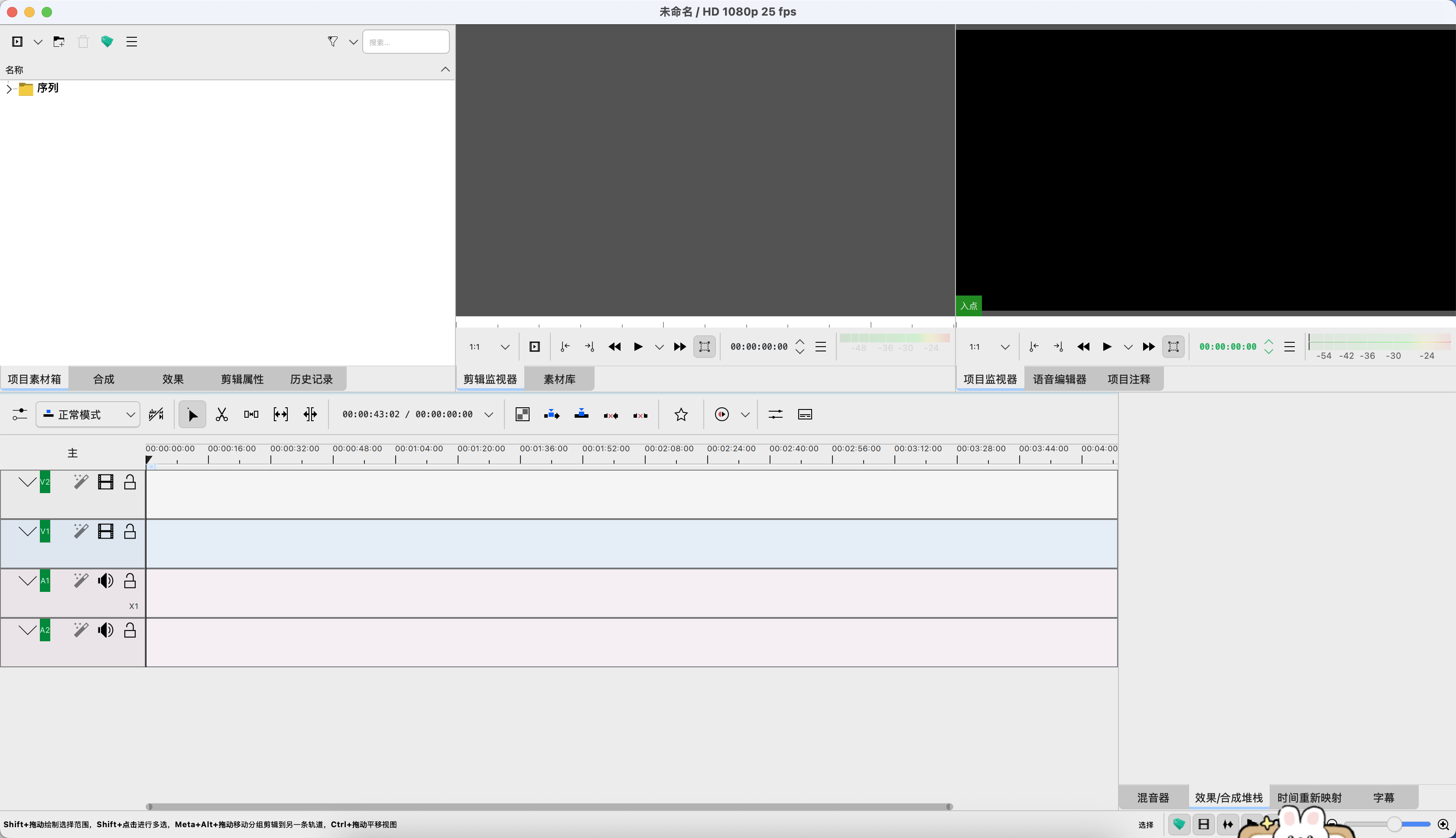Hide the V1 video track
Screen dimensions: 1456x838
105,531
